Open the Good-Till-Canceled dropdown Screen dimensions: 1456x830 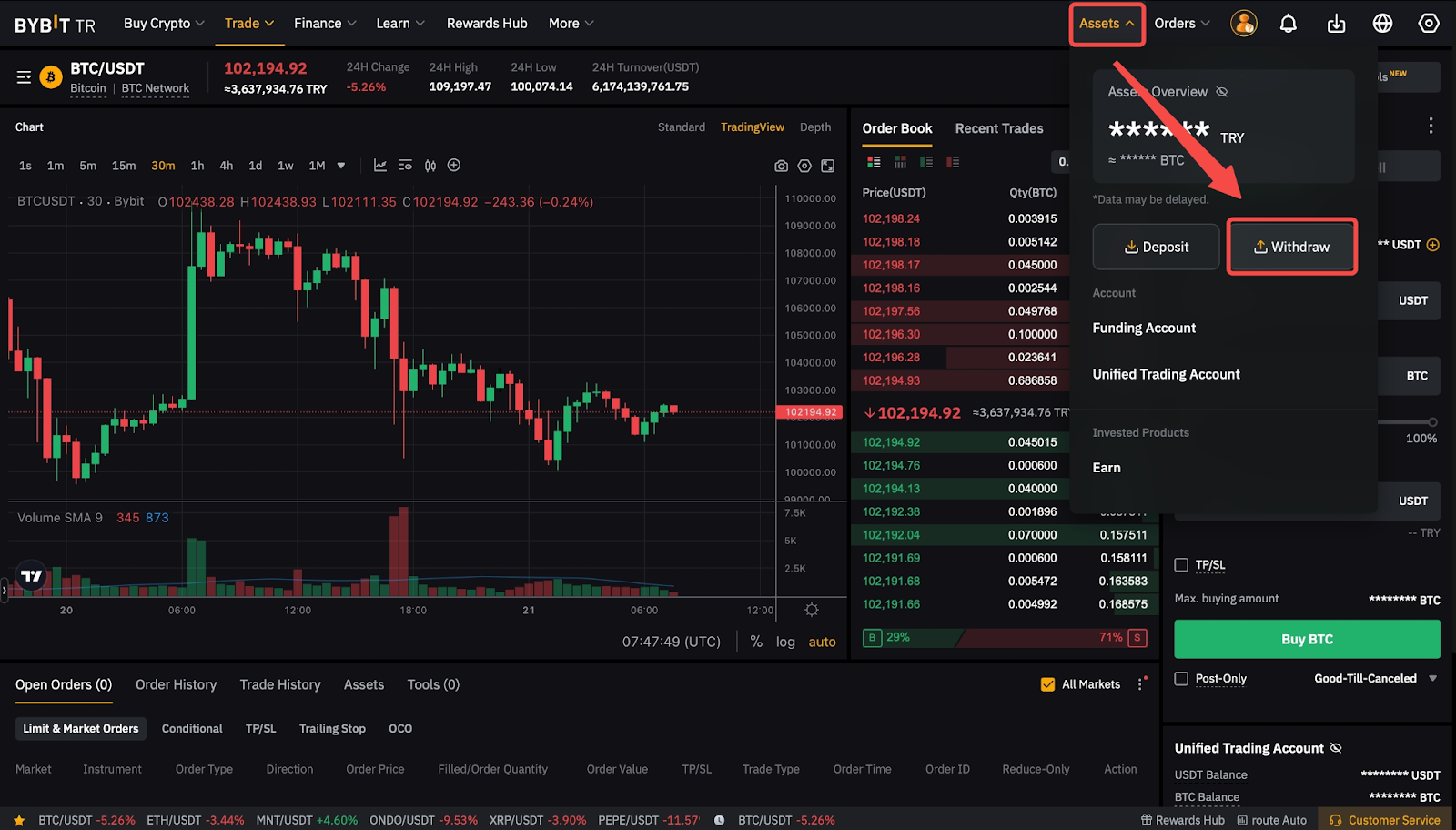(1375, 679)
